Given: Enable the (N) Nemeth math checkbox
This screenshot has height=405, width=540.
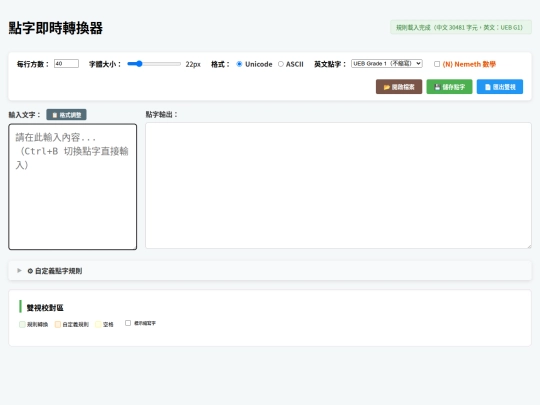Looking at the screenshot, I should [x=437, y=64].
